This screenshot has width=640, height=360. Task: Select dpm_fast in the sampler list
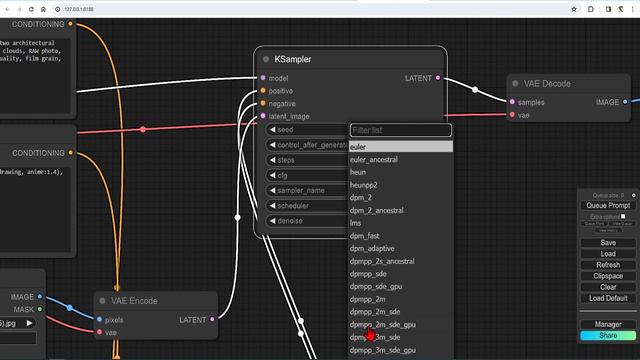pyautogui.click(x=401, y=236)
